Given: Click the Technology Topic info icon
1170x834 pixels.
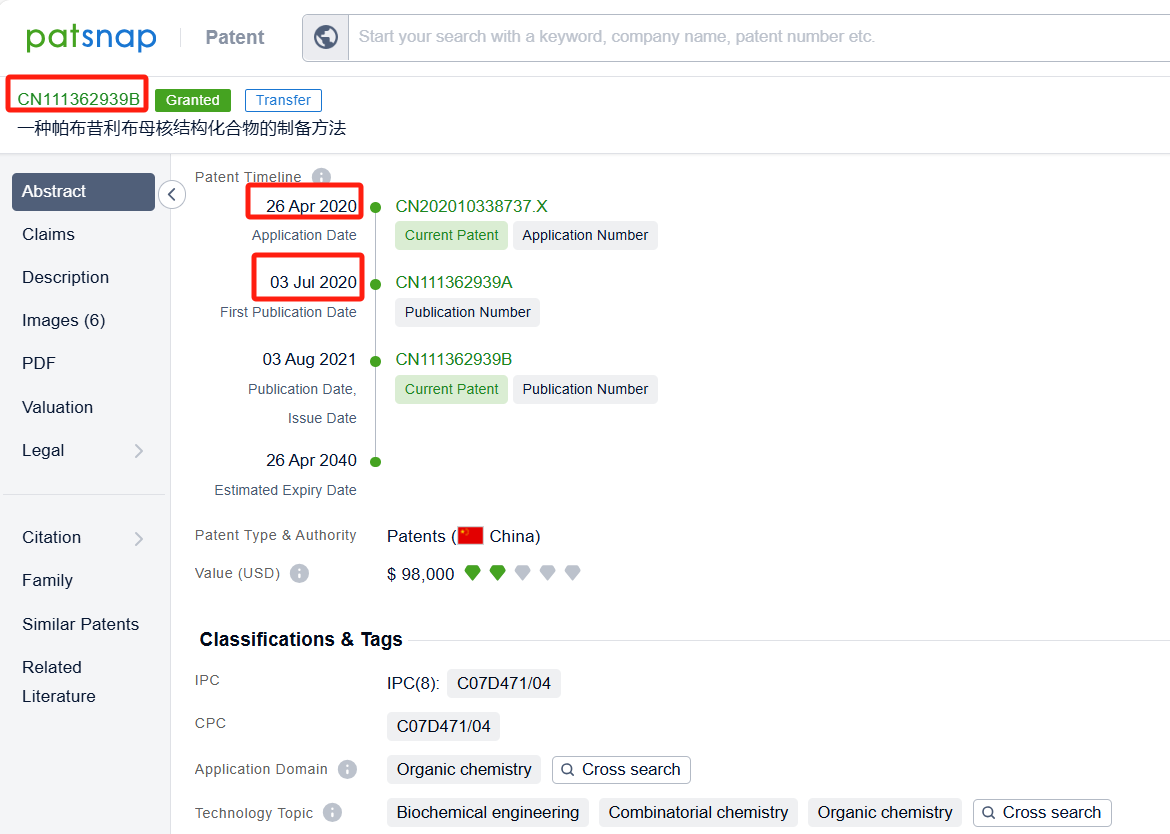Looking at the screenshot, I should 332,813.
